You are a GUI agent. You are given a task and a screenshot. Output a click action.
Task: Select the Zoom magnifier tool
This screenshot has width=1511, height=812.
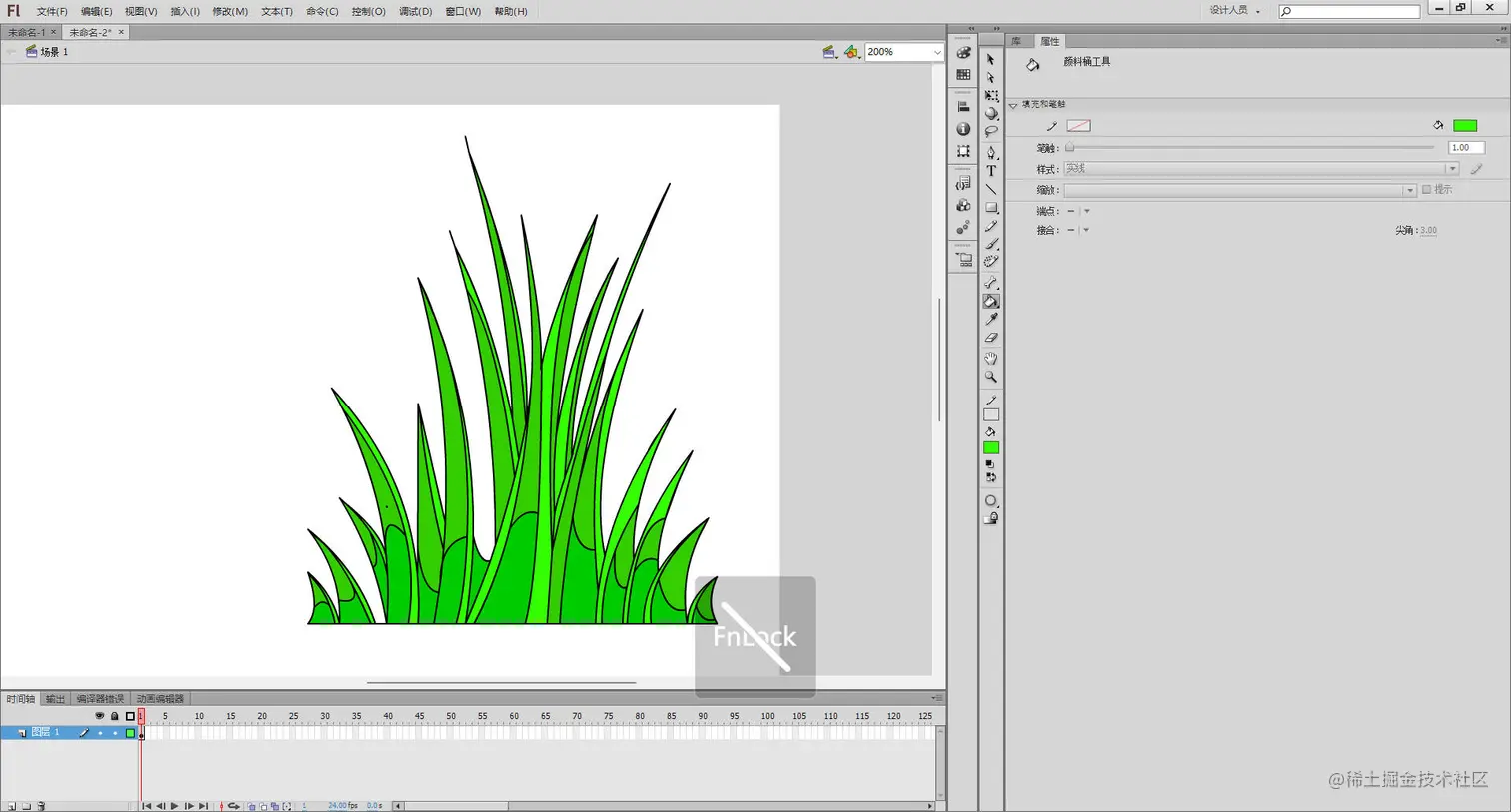click(991, 377)
